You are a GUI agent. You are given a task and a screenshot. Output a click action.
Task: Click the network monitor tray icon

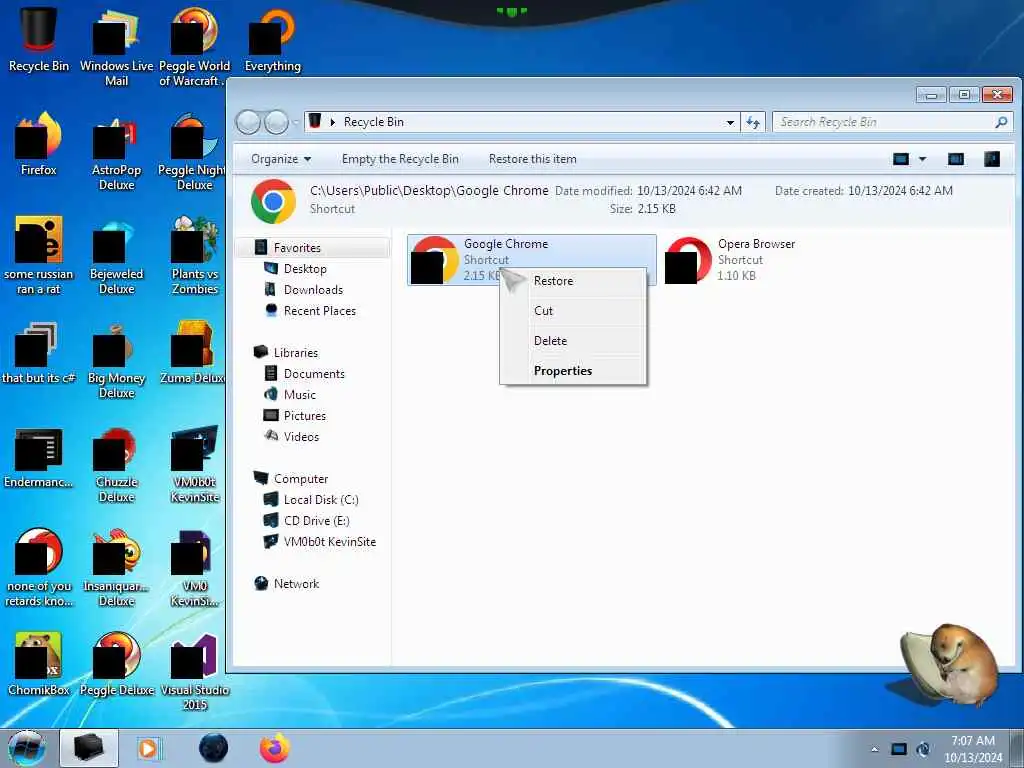[x=899, y=749]
